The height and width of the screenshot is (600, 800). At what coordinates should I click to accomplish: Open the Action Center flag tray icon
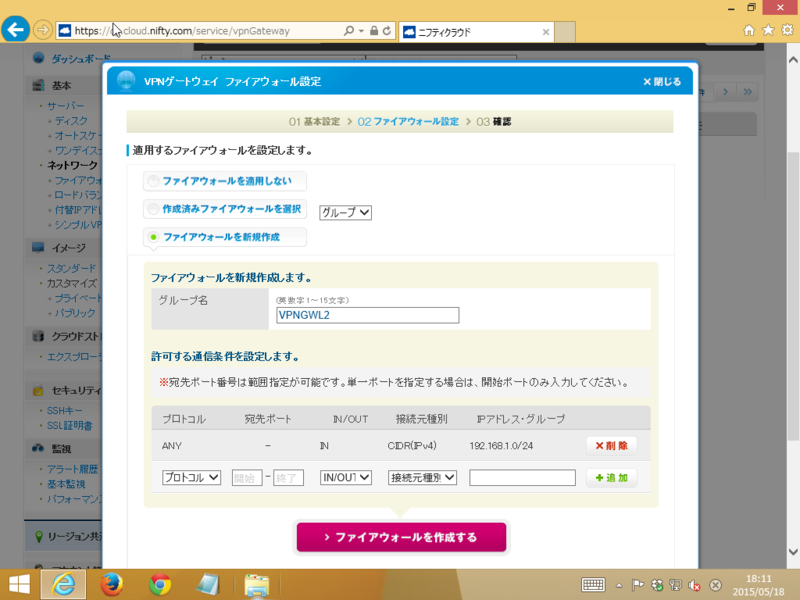tap(637, 585)
